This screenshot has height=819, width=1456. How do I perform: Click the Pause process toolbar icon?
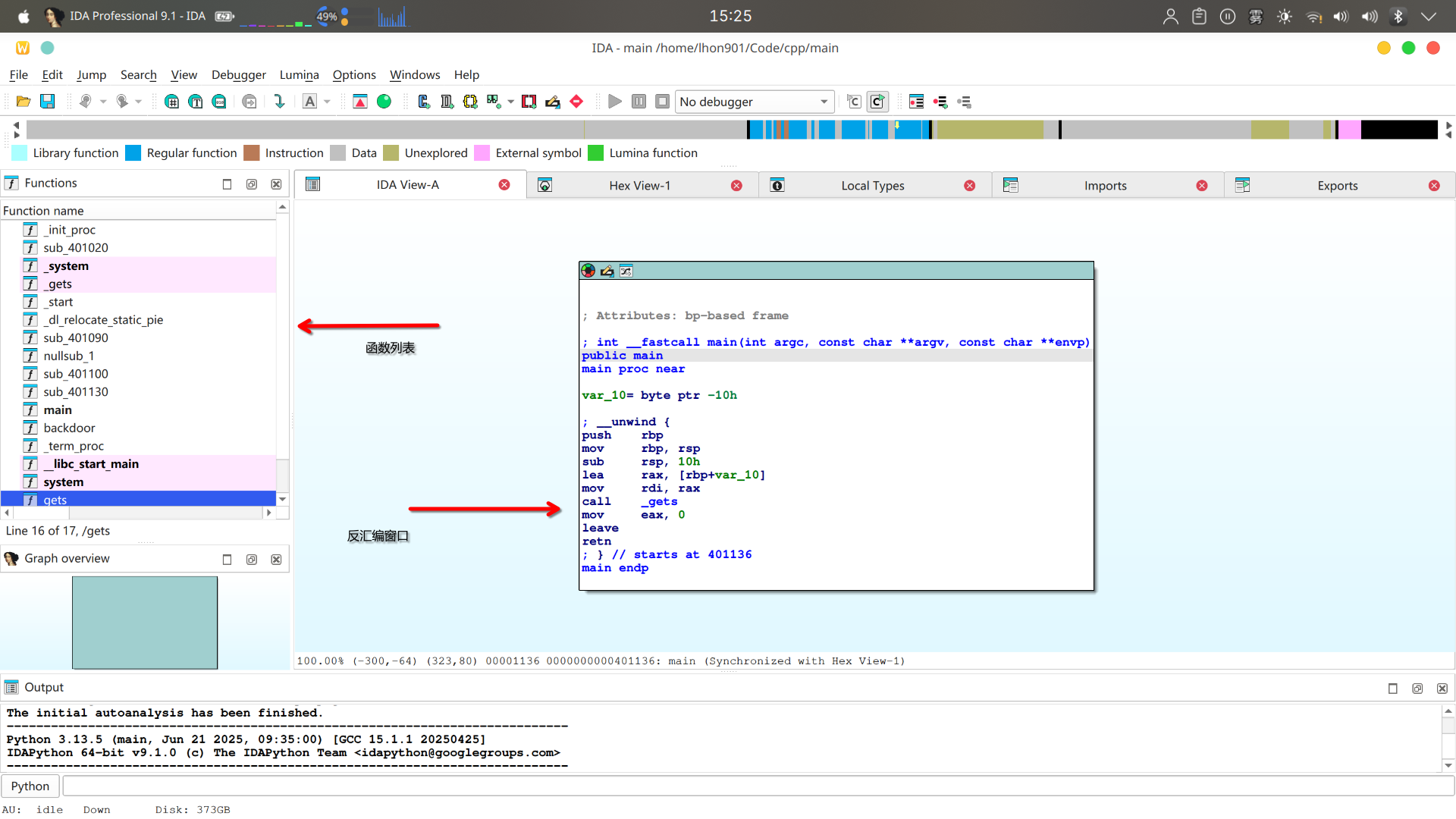639,102
